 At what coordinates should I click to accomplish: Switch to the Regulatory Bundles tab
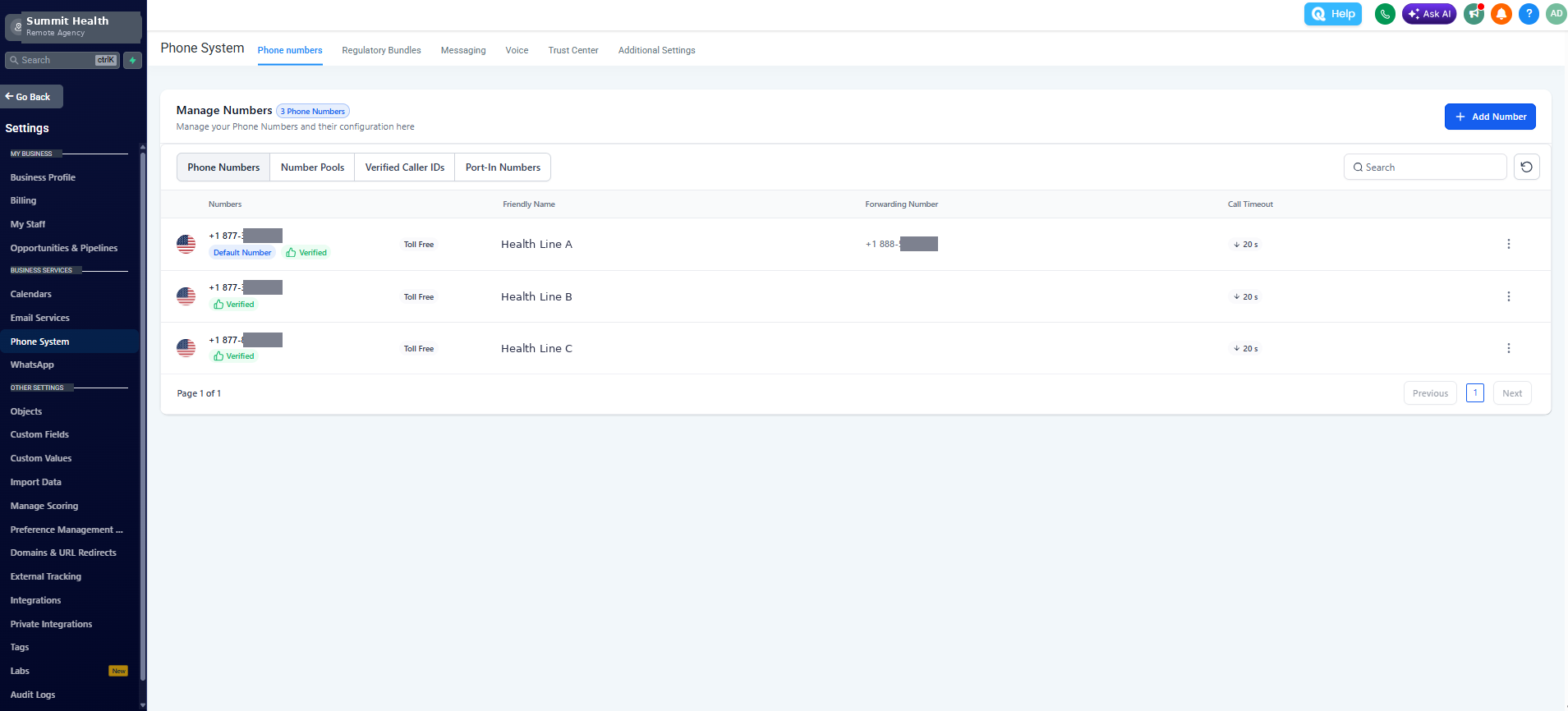(381, 50)
